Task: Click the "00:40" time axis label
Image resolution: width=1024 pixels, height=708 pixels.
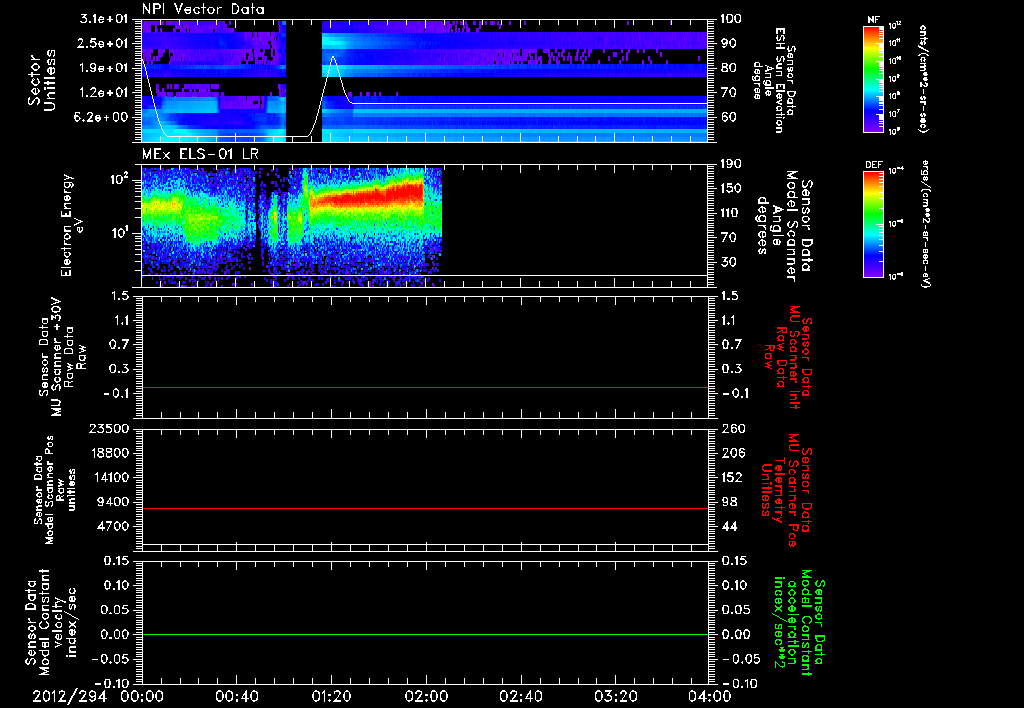Action: coord(236,697)
